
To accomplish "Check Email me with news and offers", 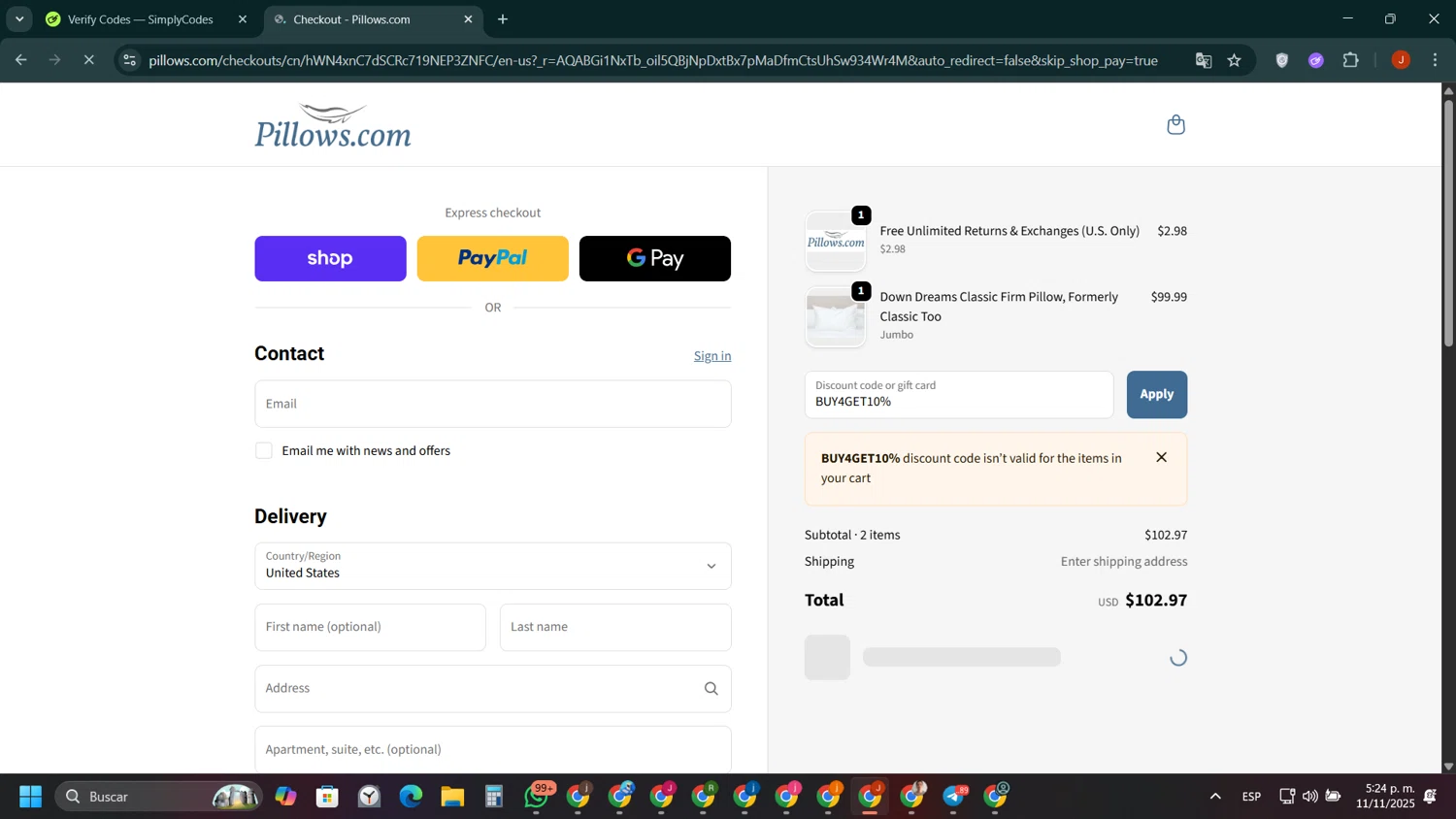I will (x=263, y=450).
